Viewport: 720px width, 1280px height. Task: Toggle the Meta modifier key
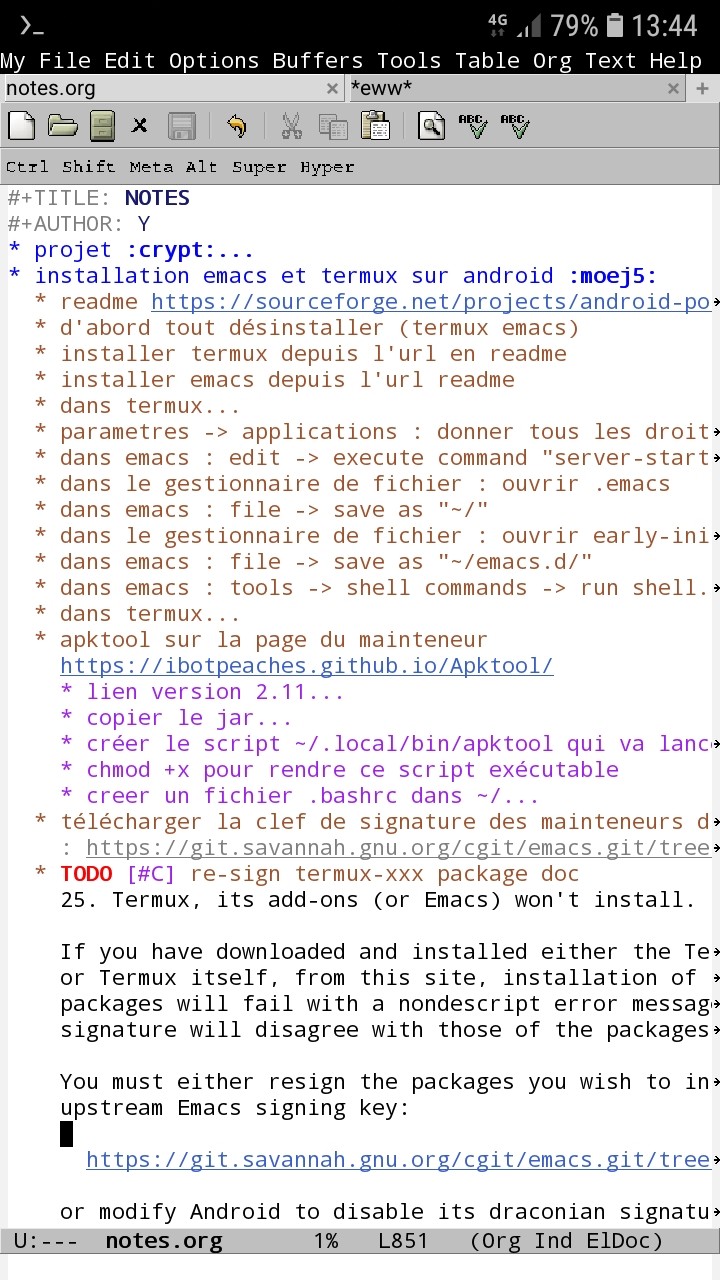pos(151,167)
